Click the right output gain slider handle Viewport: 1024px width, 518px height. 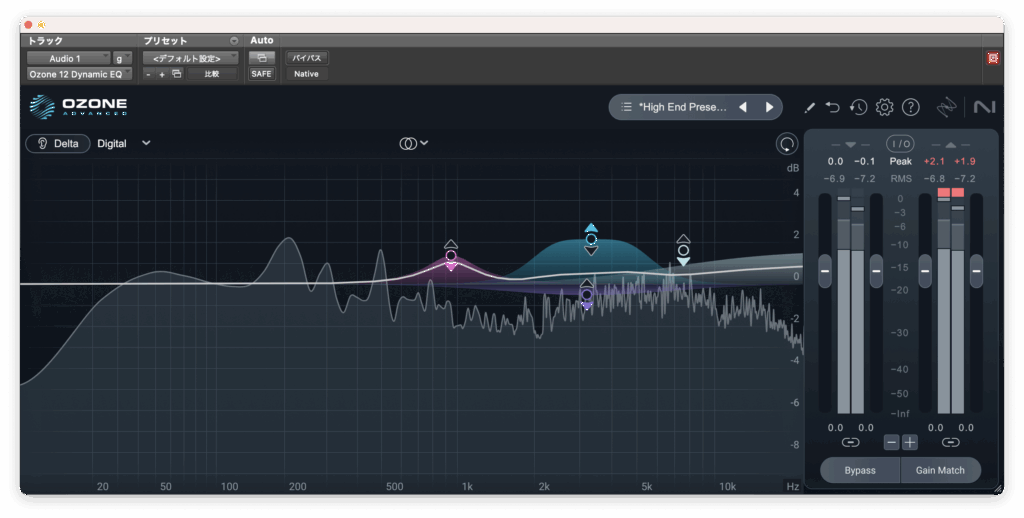[976, 270]
